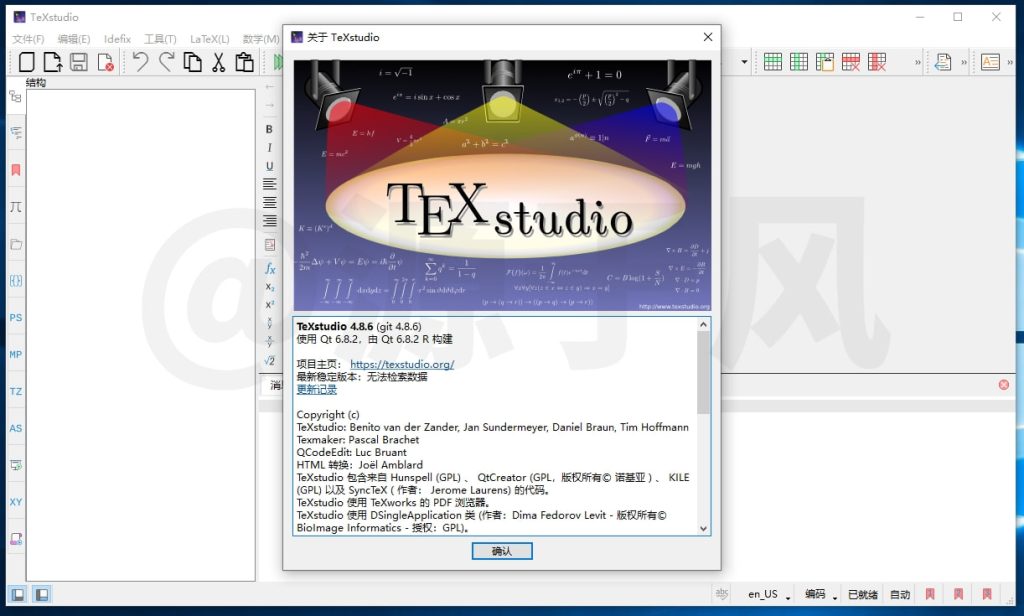The width and height of the screenshot is (1024, 616).
Task: Click the About dialog scrollbar thumb
Action: point(703,372)
